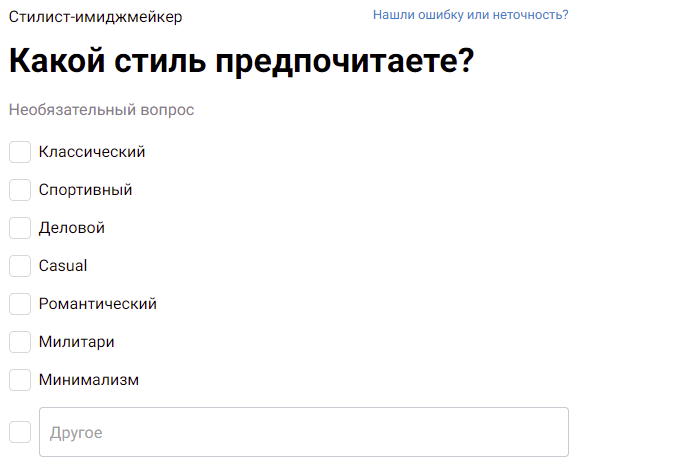Click the Деловой label text
This screenshot has height=472, width=687.
pos(72,228)
